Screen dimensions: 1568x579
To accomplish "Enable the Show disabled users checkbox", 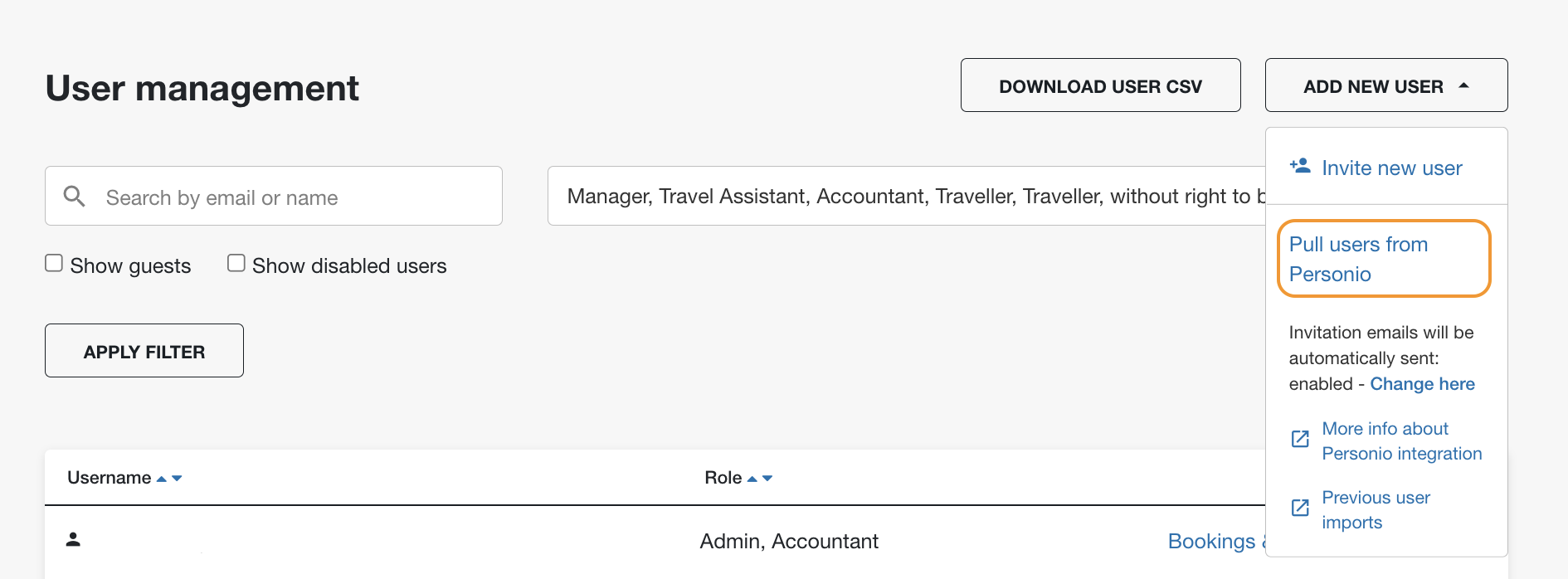I will click(x=236, y=263).
